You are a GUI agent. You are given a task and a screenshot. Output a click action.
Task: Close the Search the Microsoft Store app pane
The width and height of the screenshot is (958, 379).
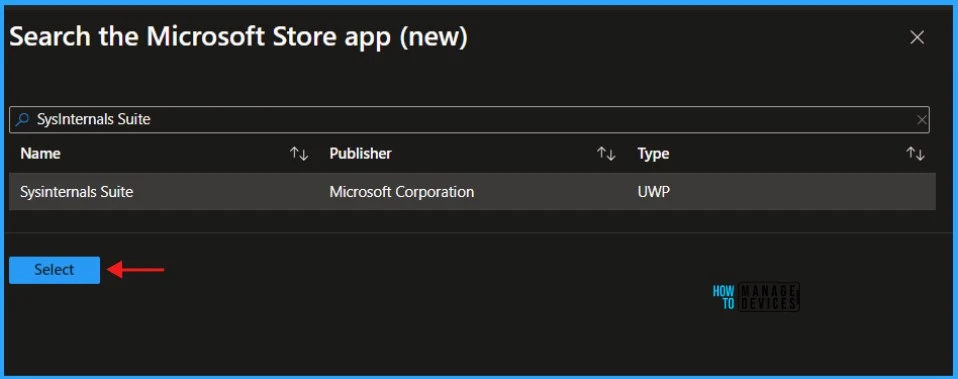916,38
